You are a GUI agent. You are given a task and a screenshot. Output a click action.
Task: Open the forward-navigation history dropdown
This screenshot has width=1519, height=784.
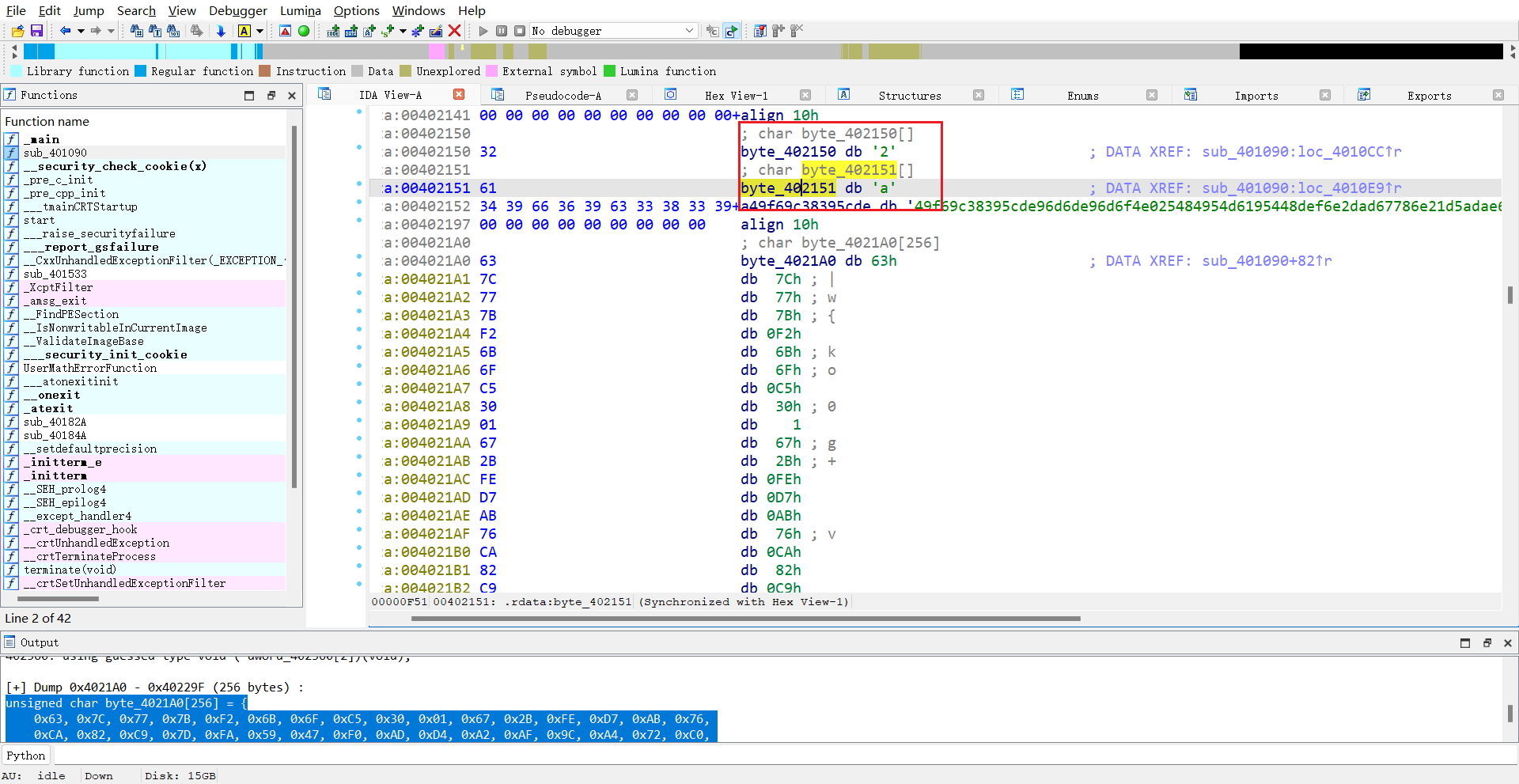pyautogui.click(x=111, y=31)
